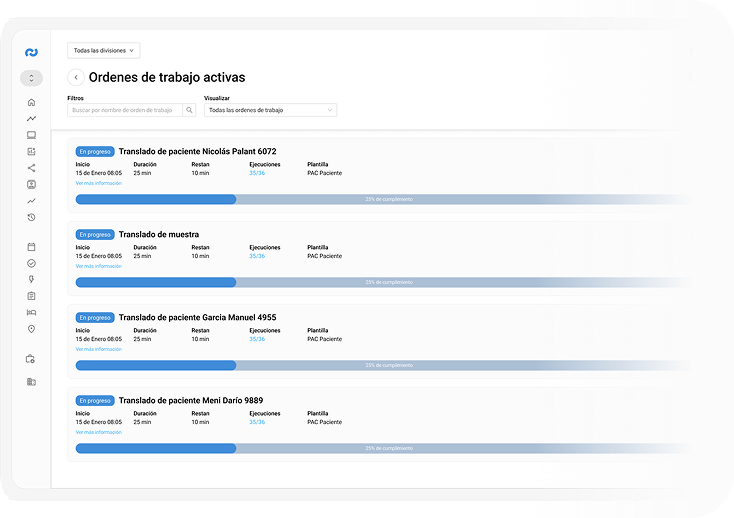Click the laptop icon in sidebar

click(x=31, y=135)
